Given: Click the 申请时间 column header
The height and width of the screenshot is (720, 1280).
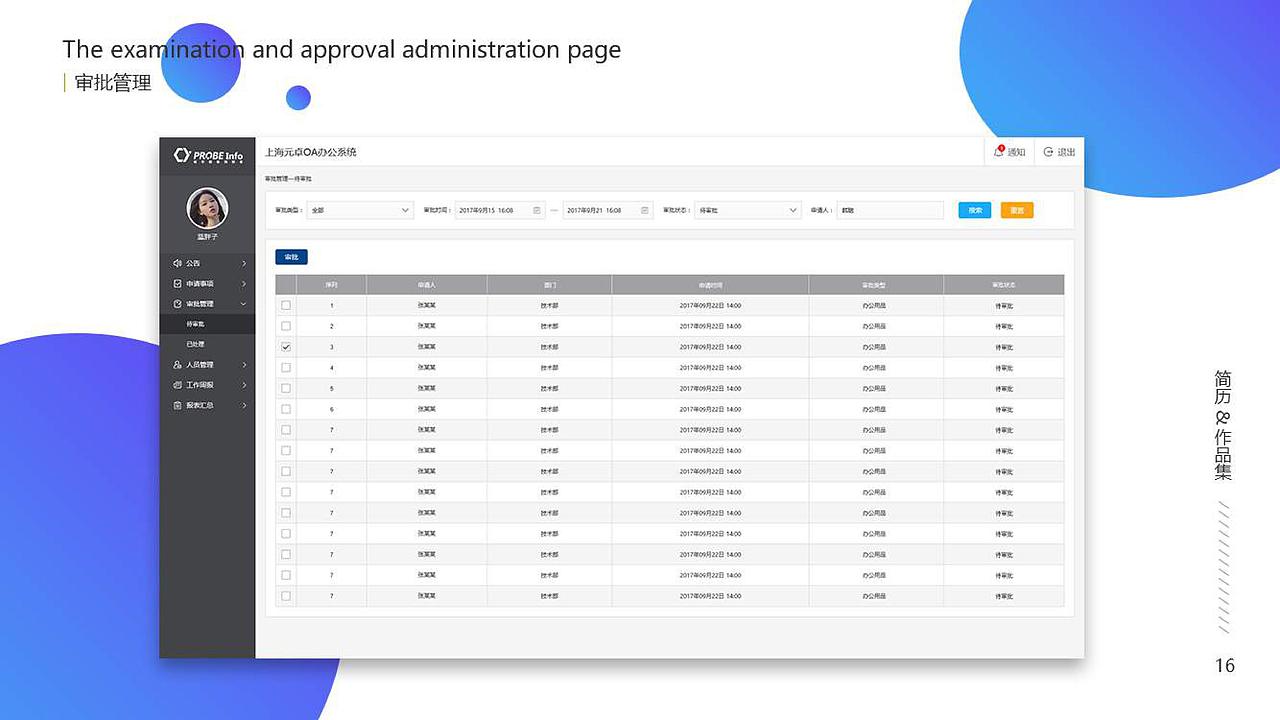Looking at the screenshot, I should coord(710,285).
